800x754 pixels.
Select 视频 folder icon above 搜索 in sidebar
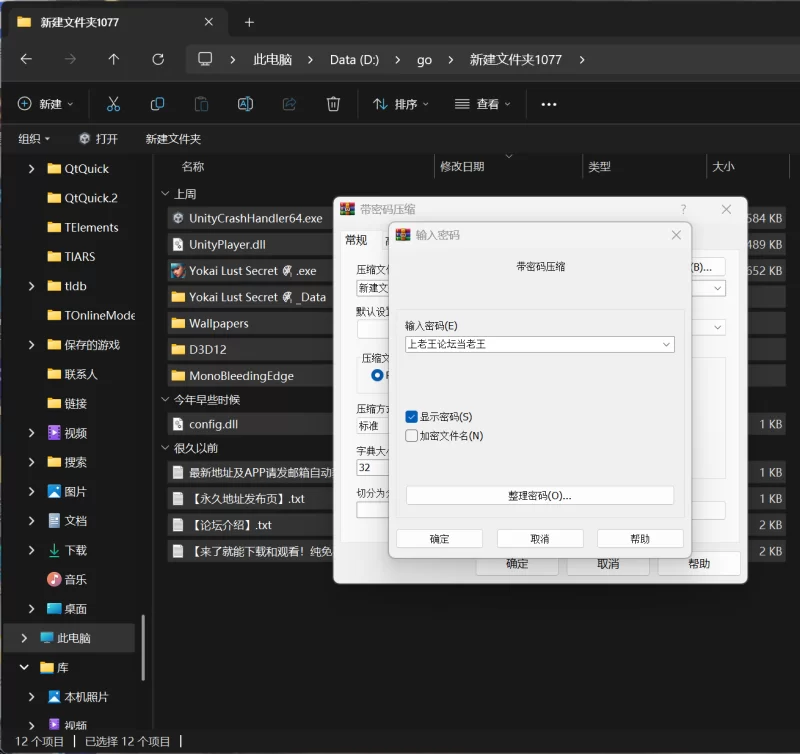(54, 433)
